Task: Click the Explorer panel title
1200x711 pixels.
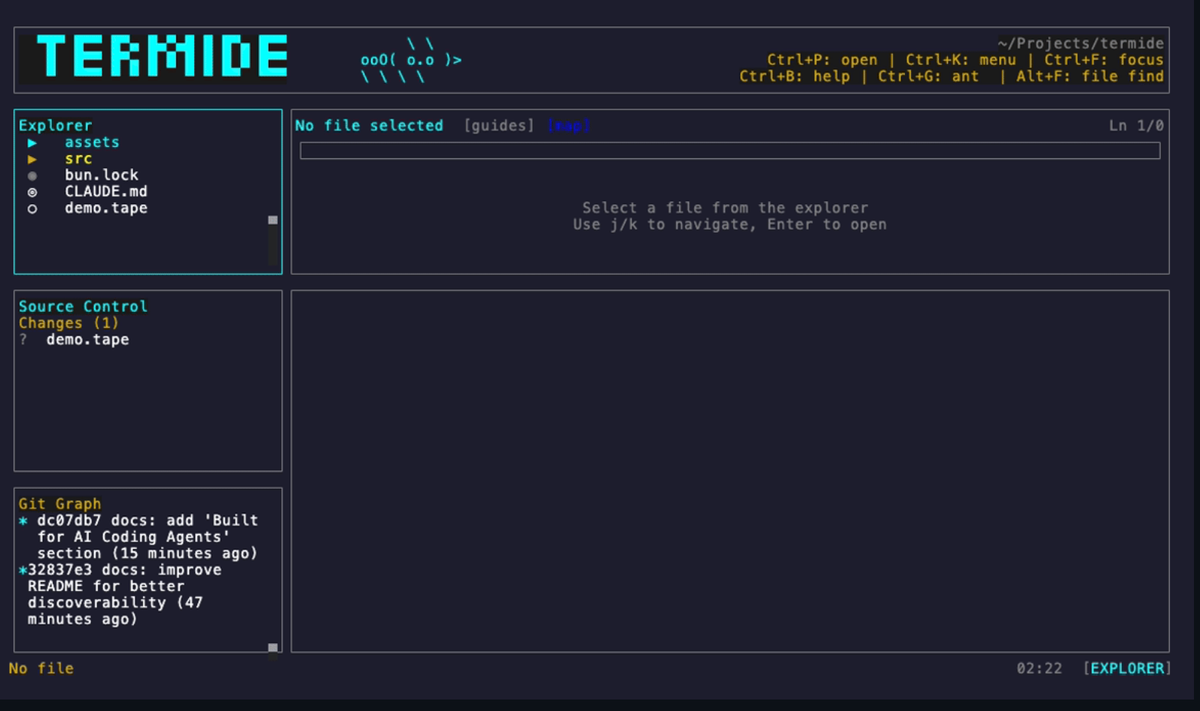Action: tap(55, 125)
